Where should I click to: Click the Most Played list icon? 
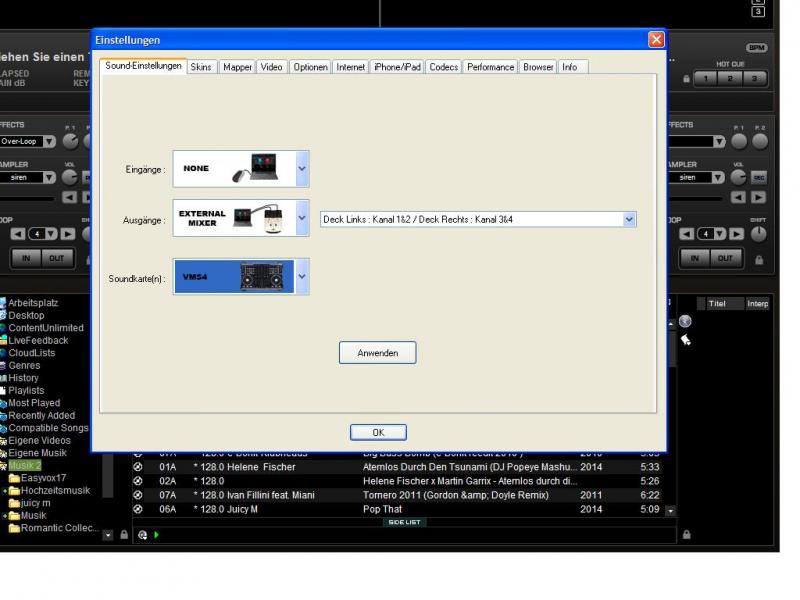(4, 403)
